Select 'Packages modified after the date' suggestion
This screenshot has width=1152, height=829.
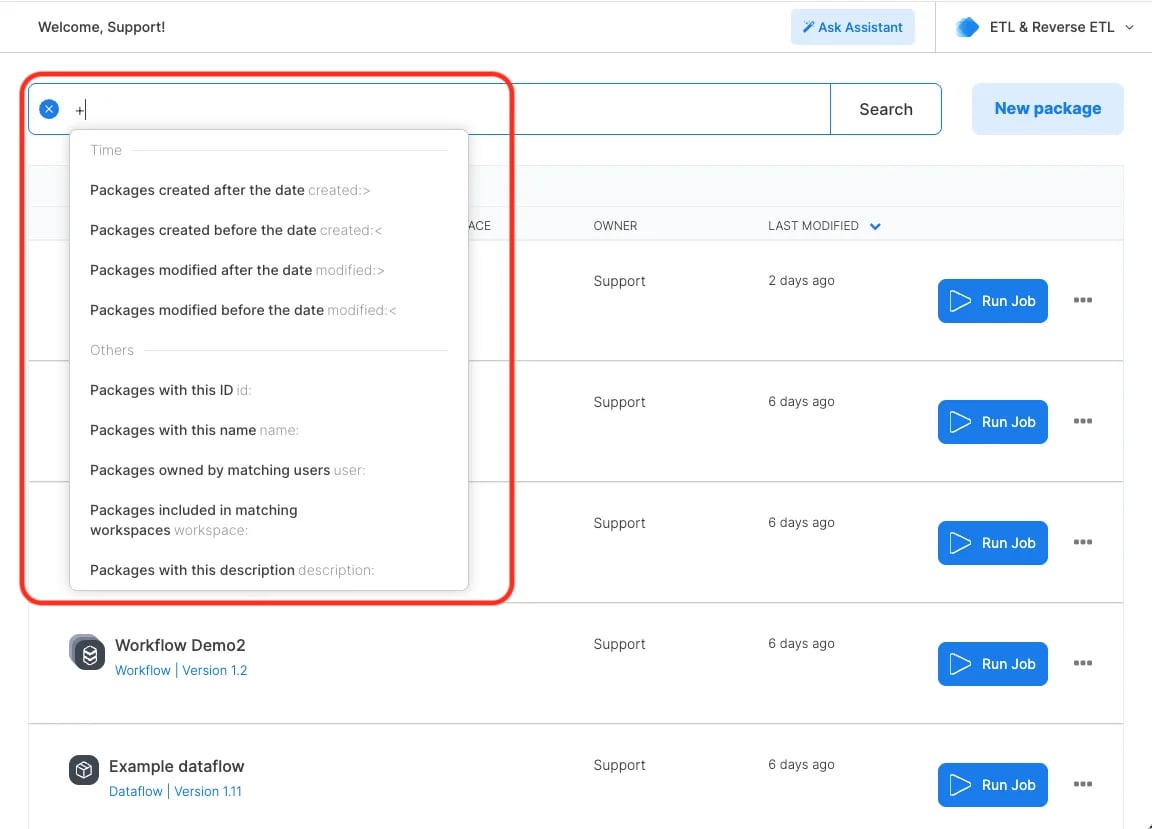coord(269,270)
